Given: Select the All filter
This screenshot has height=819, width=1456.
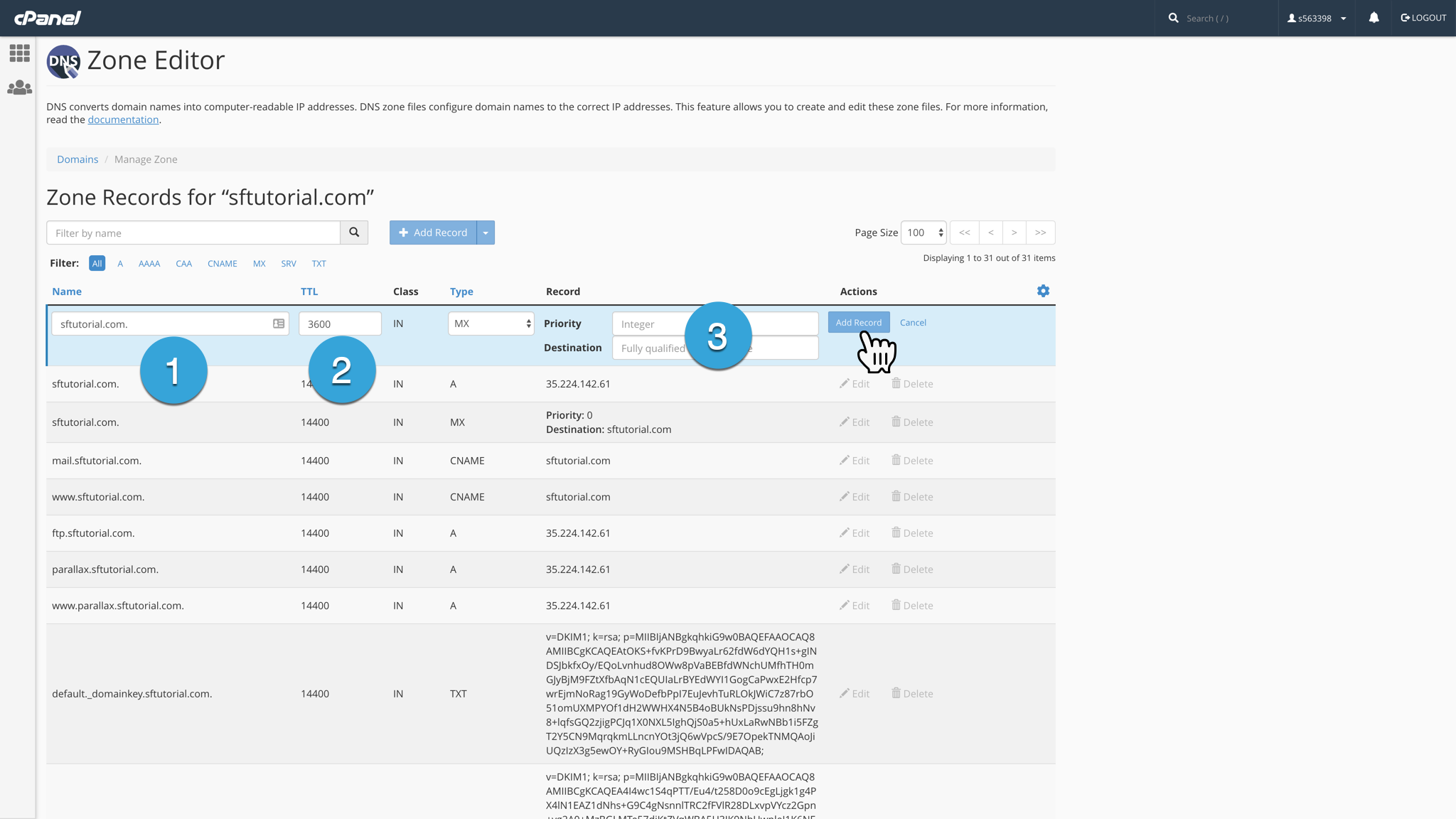Looking at the screenshot, I should click(97, 263).
